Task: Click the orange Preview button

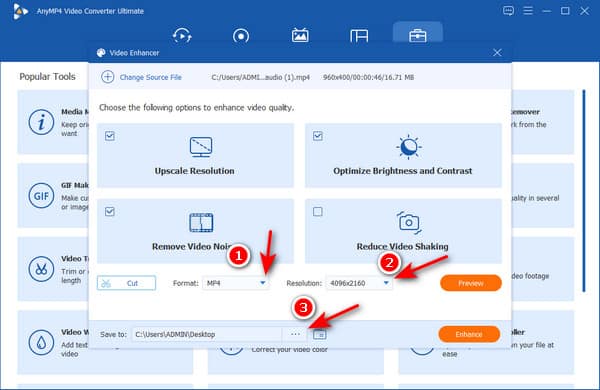Action: point(471,283)
